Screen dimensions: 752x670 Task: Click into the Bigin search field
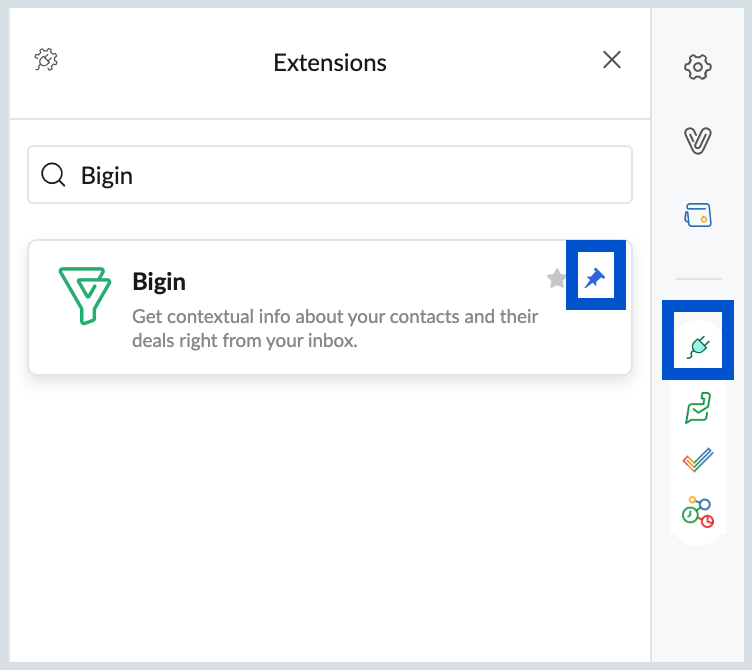[330, 175]
